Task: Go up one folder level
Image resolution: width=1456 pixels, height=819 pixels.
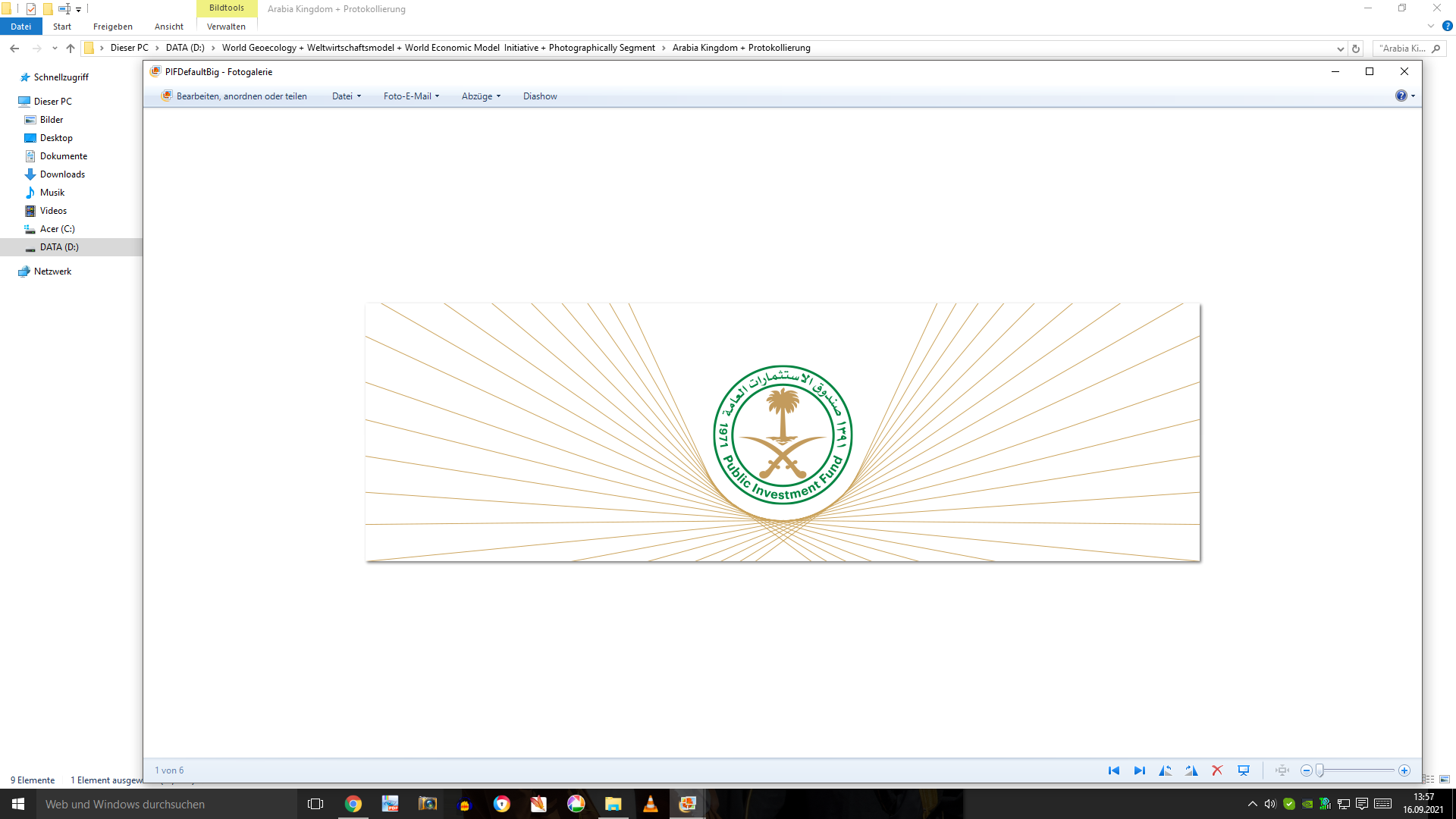Action: pyautogui.click(x=71, y=48)
